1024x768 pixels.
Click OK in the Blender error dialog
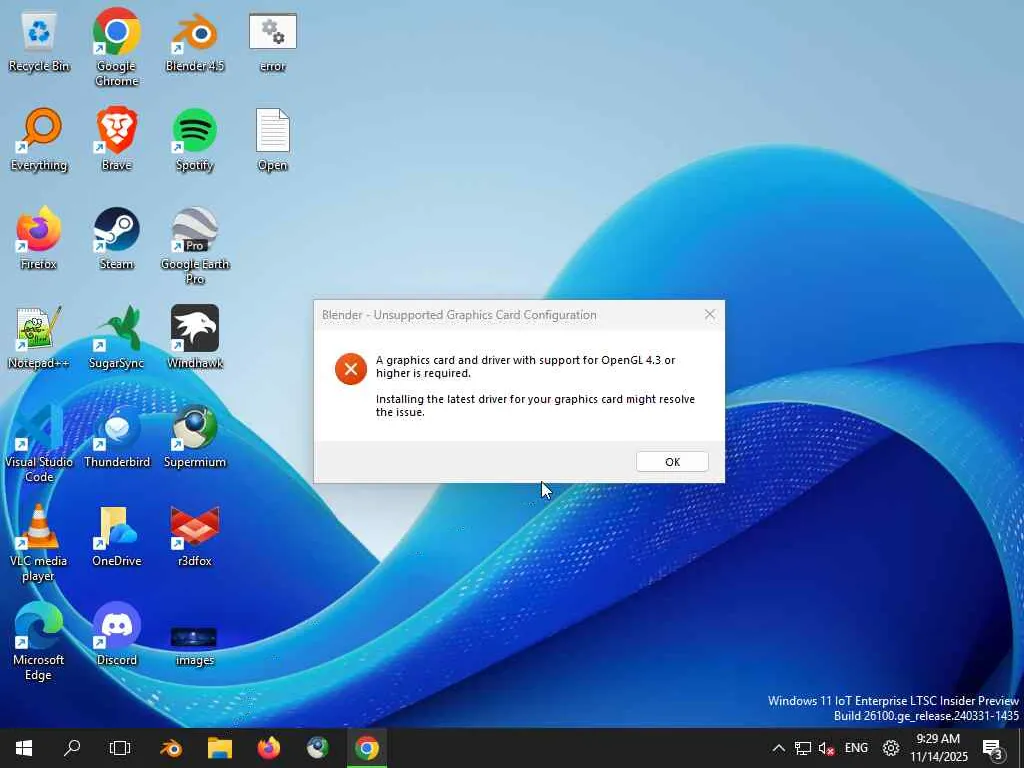[x=672, y=462]
